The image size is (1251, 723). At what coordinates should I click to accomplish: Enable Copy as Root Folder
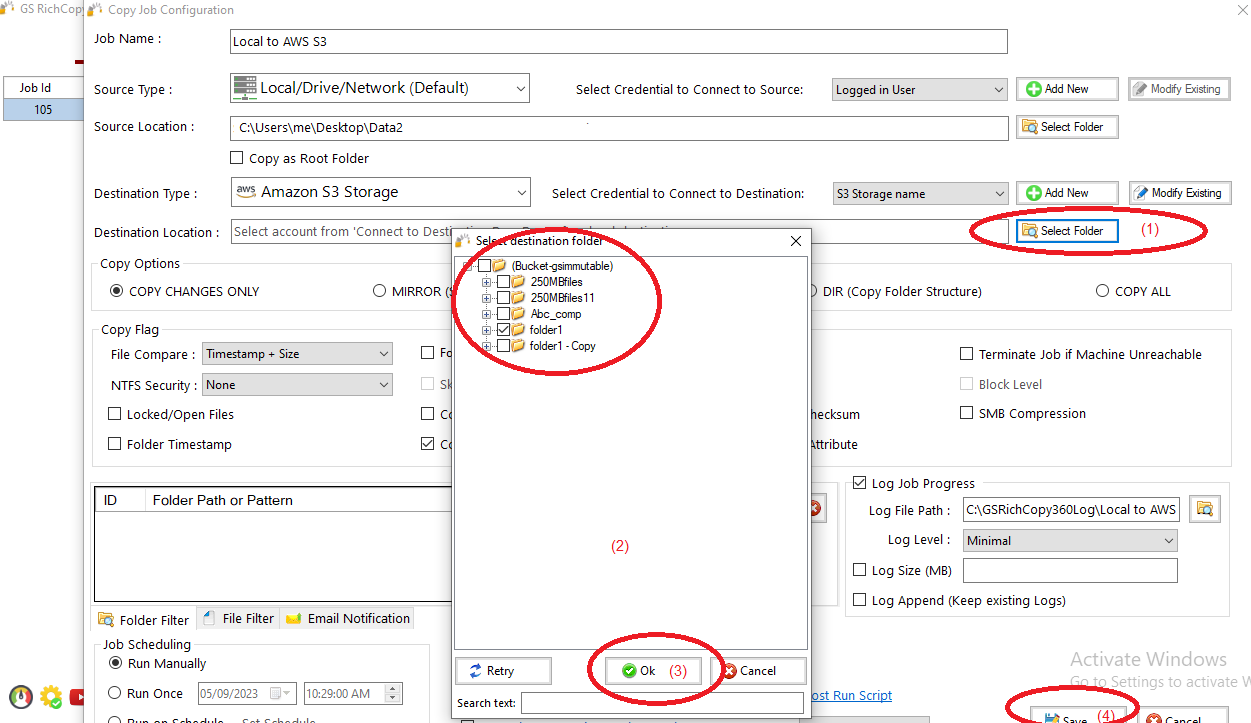(237, 158)
